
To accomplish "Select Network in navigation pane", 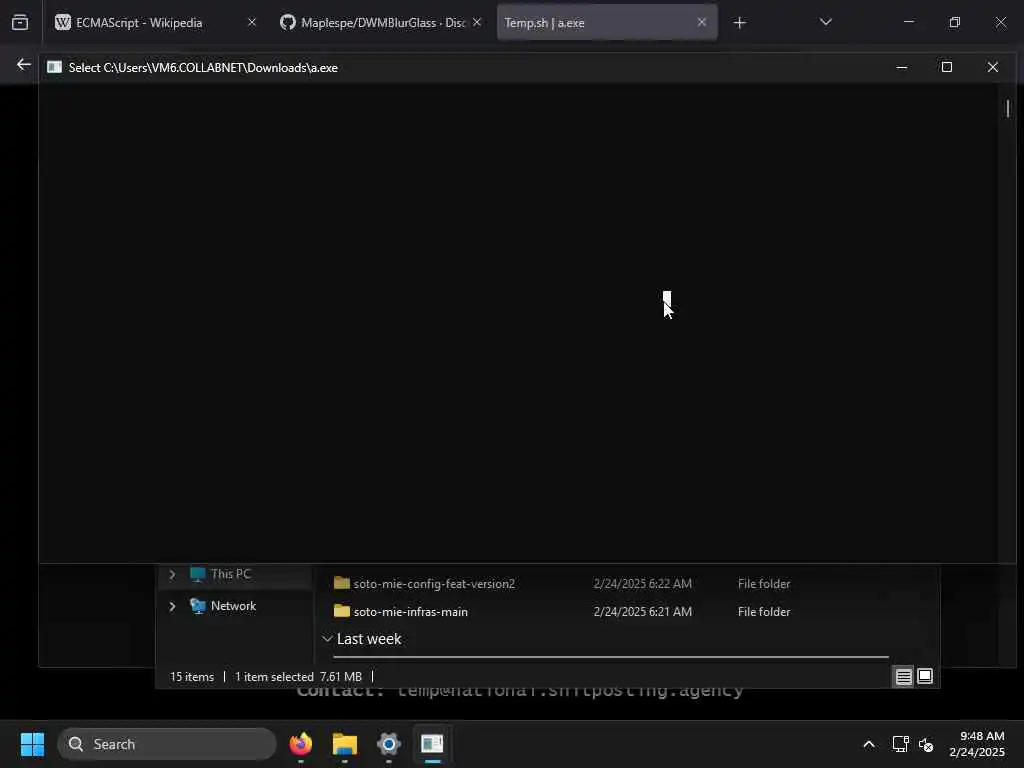I will click(x=233, y=606).
